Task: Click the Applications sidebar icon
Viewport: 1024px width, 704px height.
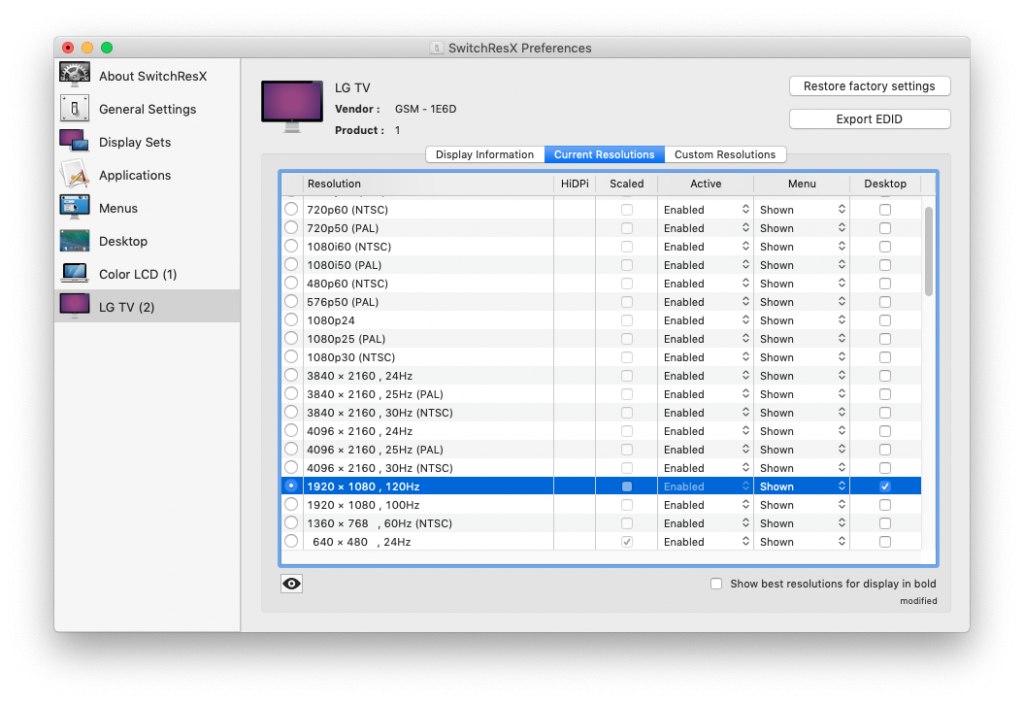Action: [75, 175]
